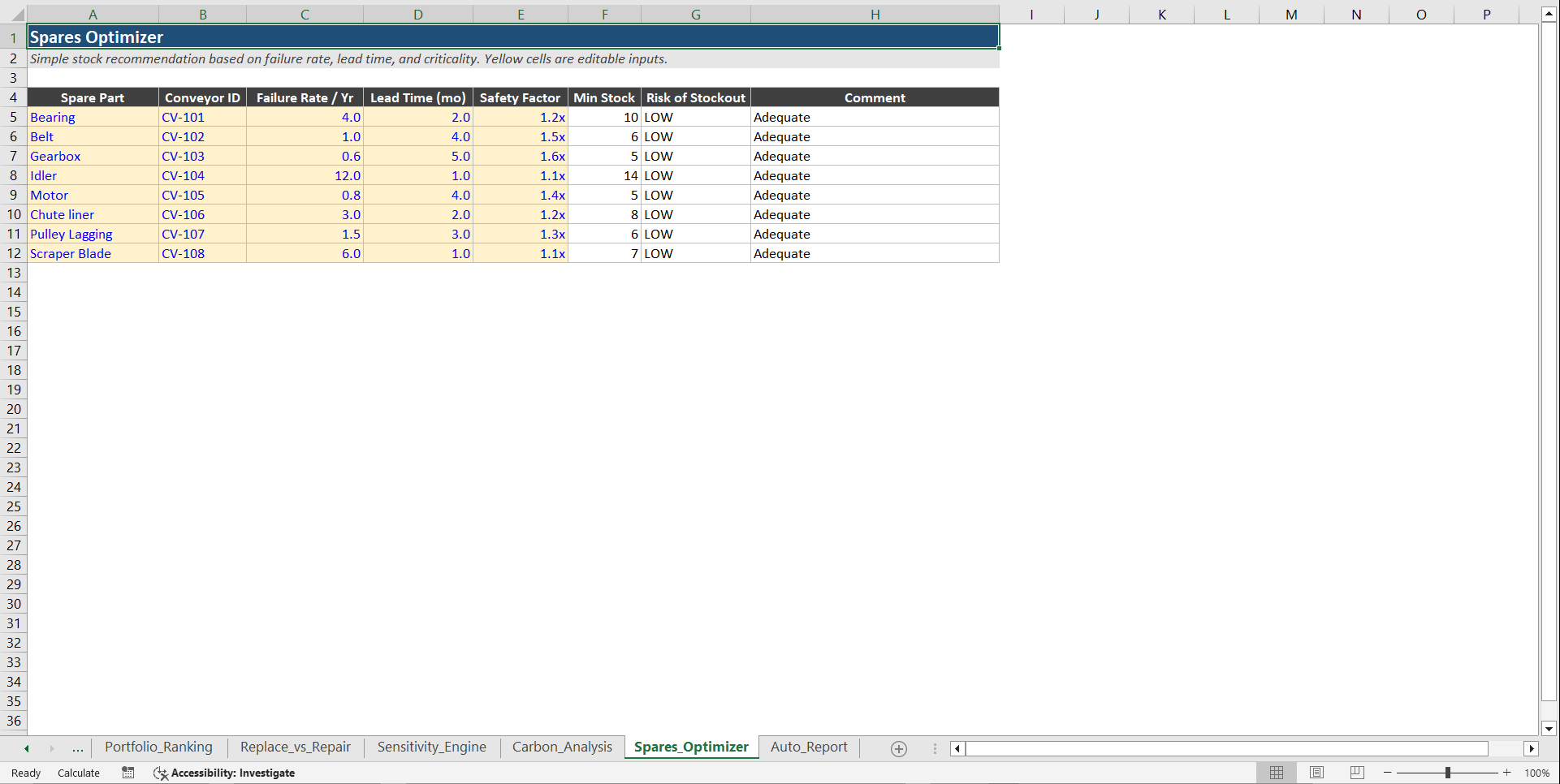Select the Belt cell

tap(93, 136)
